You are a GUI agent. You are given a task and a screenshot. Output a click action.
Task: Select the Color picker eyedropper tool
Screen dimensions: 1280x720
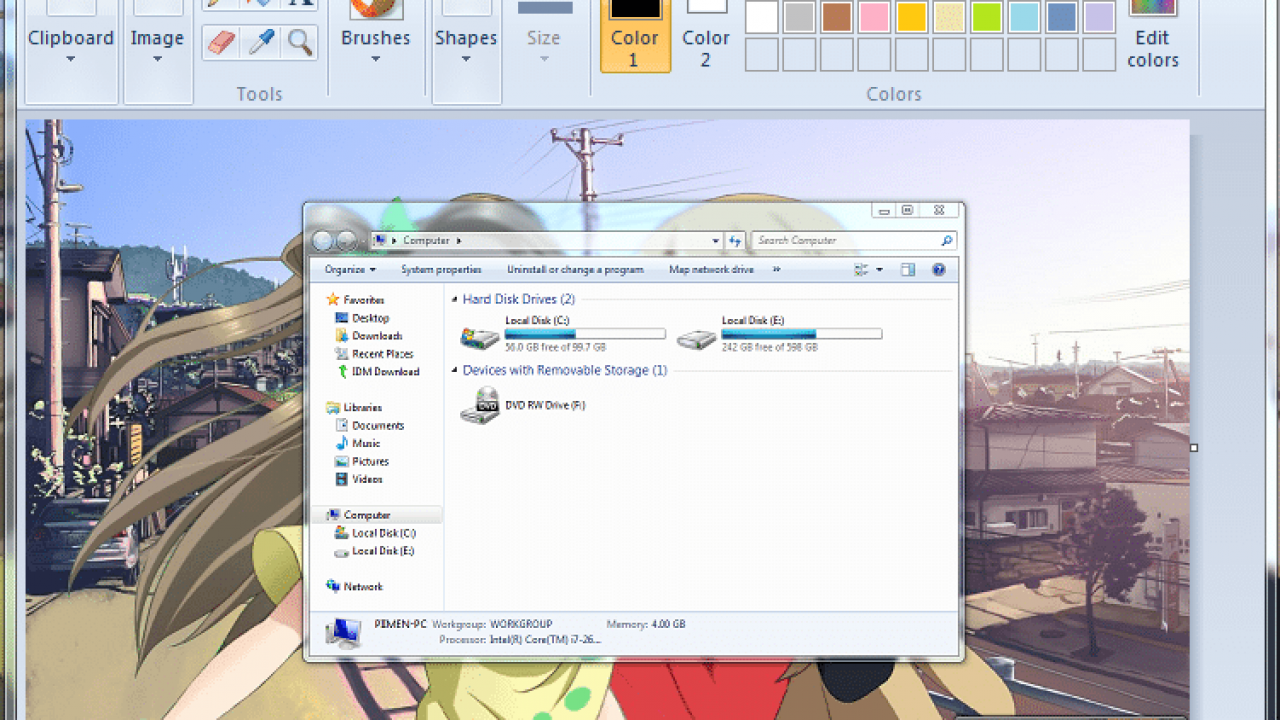coord(261,43)
